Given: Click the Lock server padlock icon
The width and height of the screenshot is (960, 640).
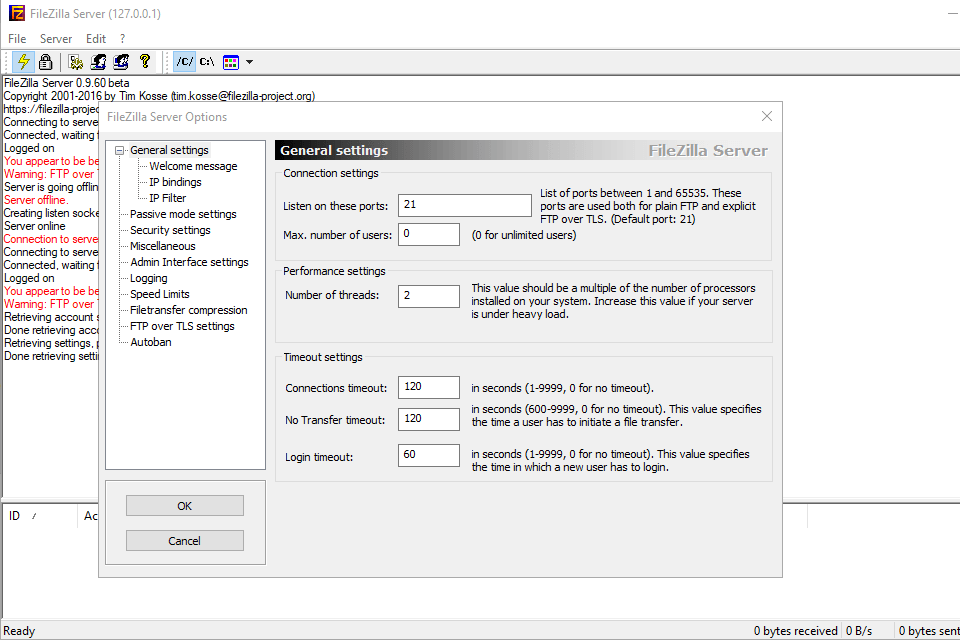Looking at the screenshot, I should 45,62.
